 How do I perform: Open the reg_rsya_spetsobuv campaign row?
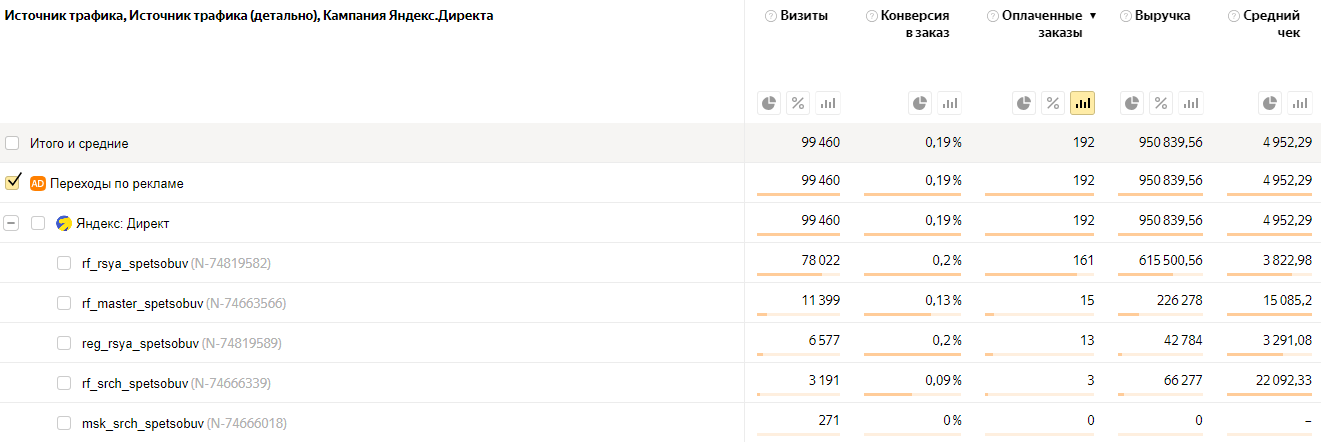click(x=140, y=343)
